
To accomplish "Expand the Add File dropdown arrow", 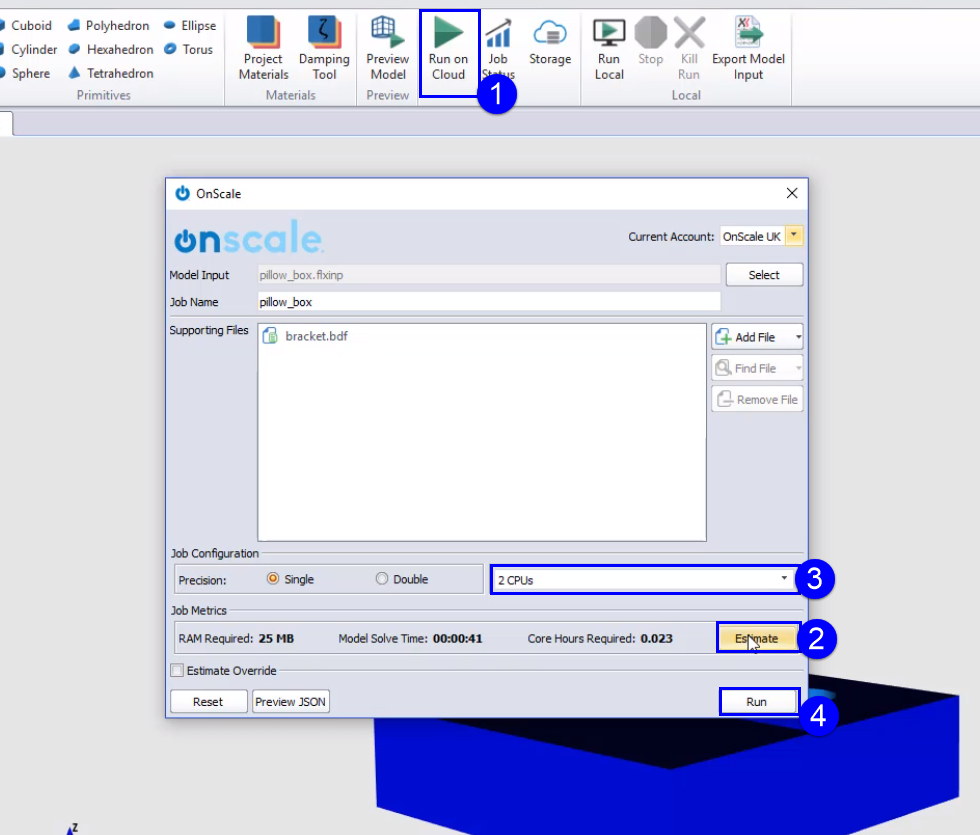I will pyautogui.click(x=798, y=337).
